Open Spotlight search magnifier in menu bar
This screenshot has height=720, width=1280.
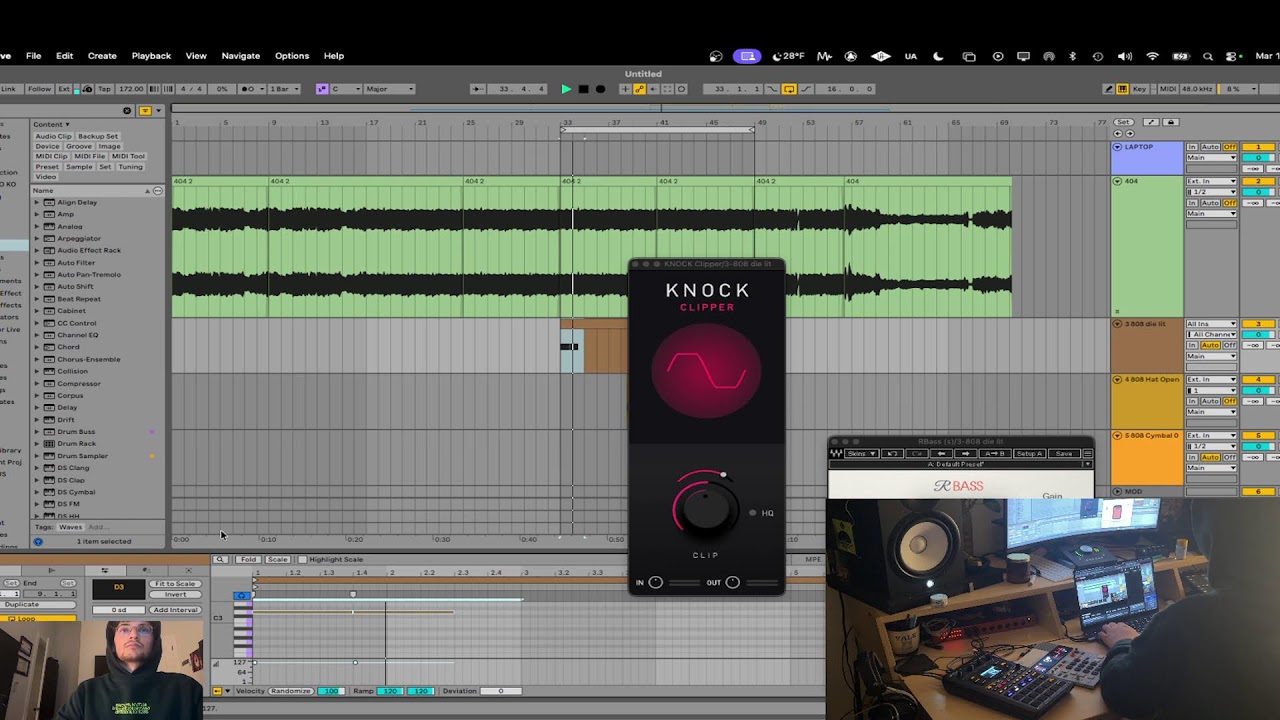pyautogui.click(x=1208, y=56)
